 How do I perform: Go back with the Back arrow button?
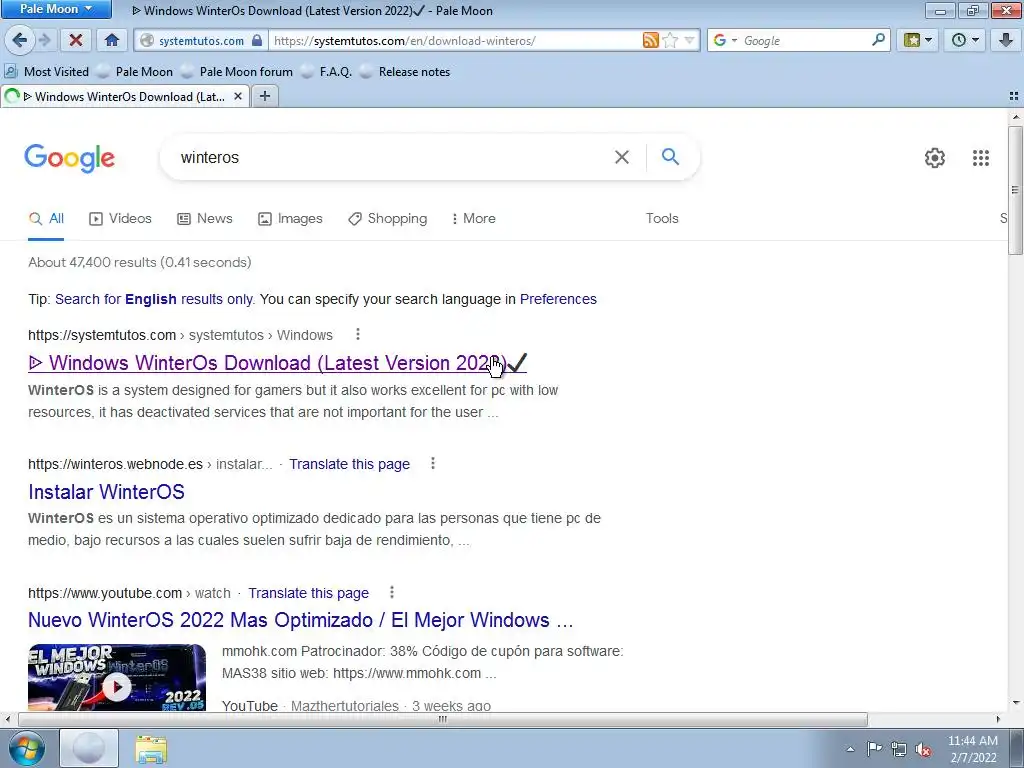point(20,40)
